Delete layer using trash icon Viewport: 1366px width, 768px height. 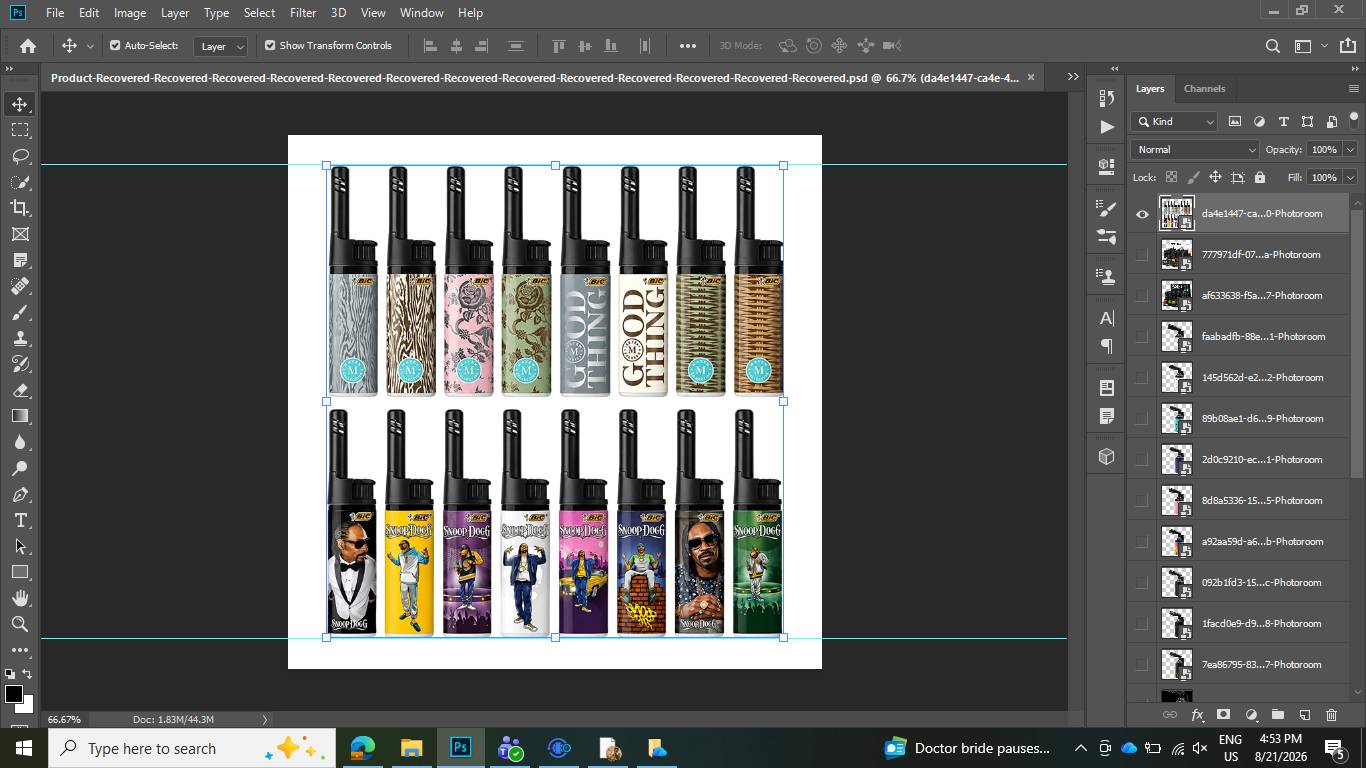click(1331, 715)
